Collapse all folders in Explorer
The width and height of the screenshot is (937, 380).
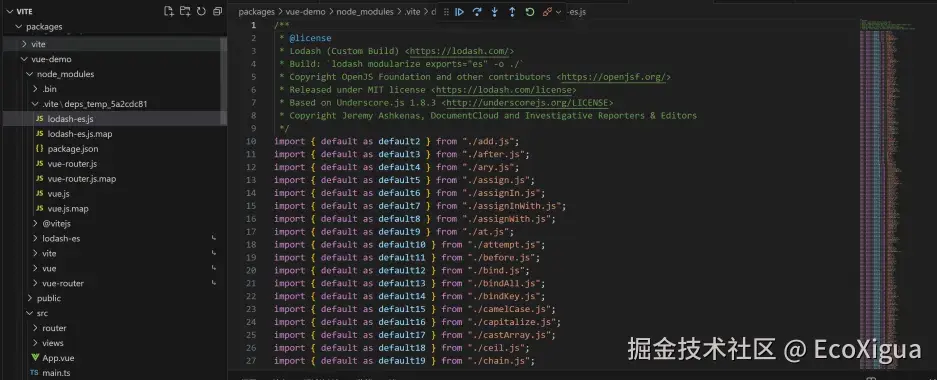pos(218,11)
